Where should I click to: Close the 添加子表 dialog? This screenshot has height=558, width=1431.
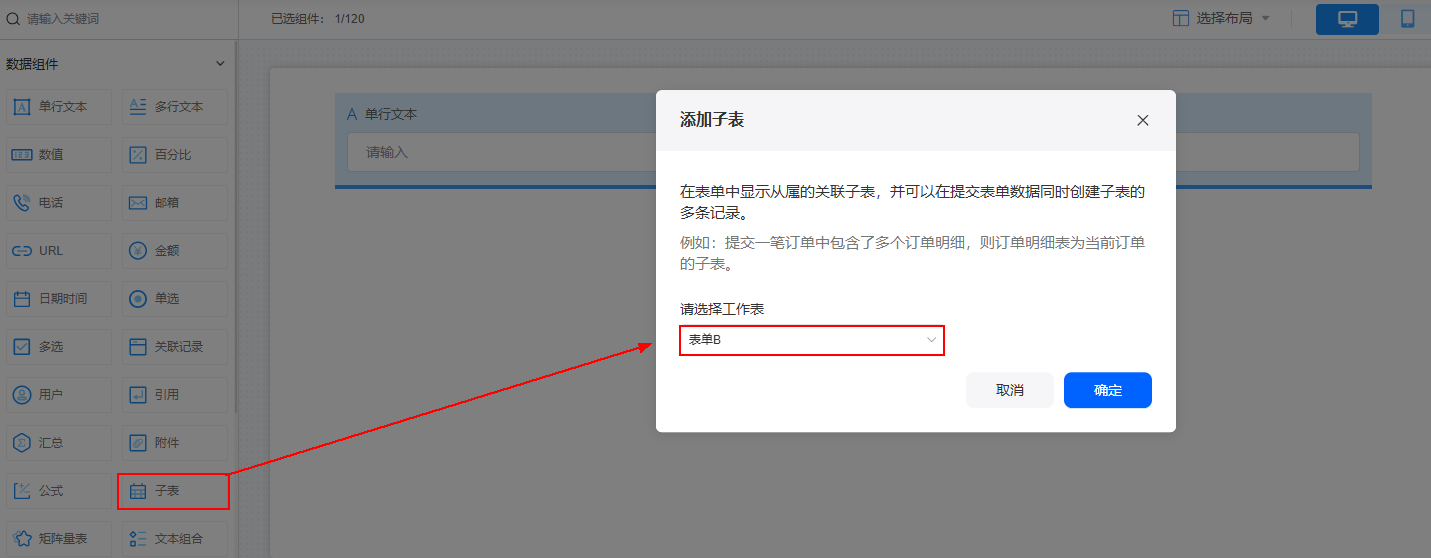[1143, 120]
